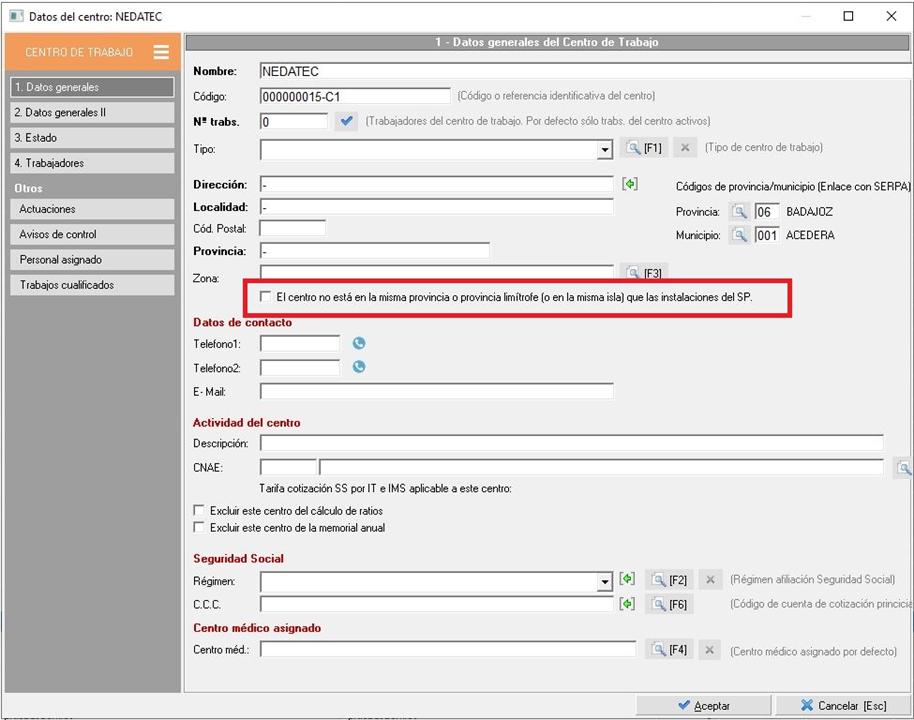Select 'Avisos de control' in sidebar
914x720 pixels.
[91, 234]
